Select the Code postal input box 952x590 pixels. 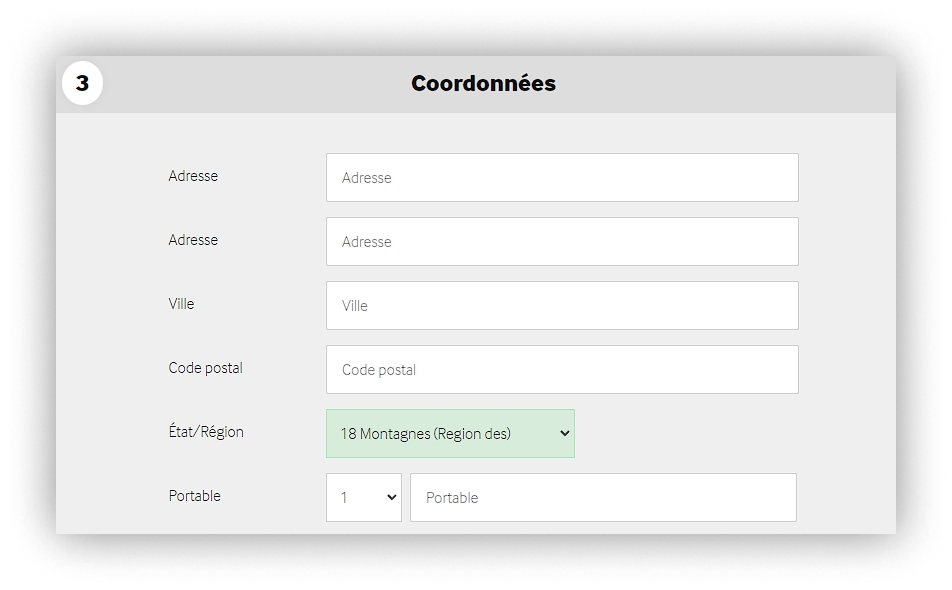561,369
